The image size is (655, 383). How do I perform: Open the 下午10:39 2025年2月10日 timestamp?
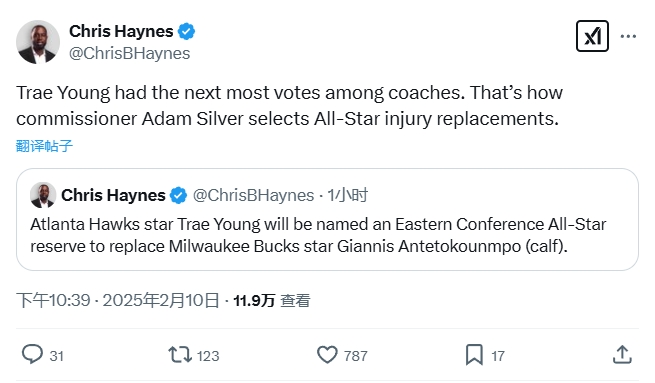(118, 300)
